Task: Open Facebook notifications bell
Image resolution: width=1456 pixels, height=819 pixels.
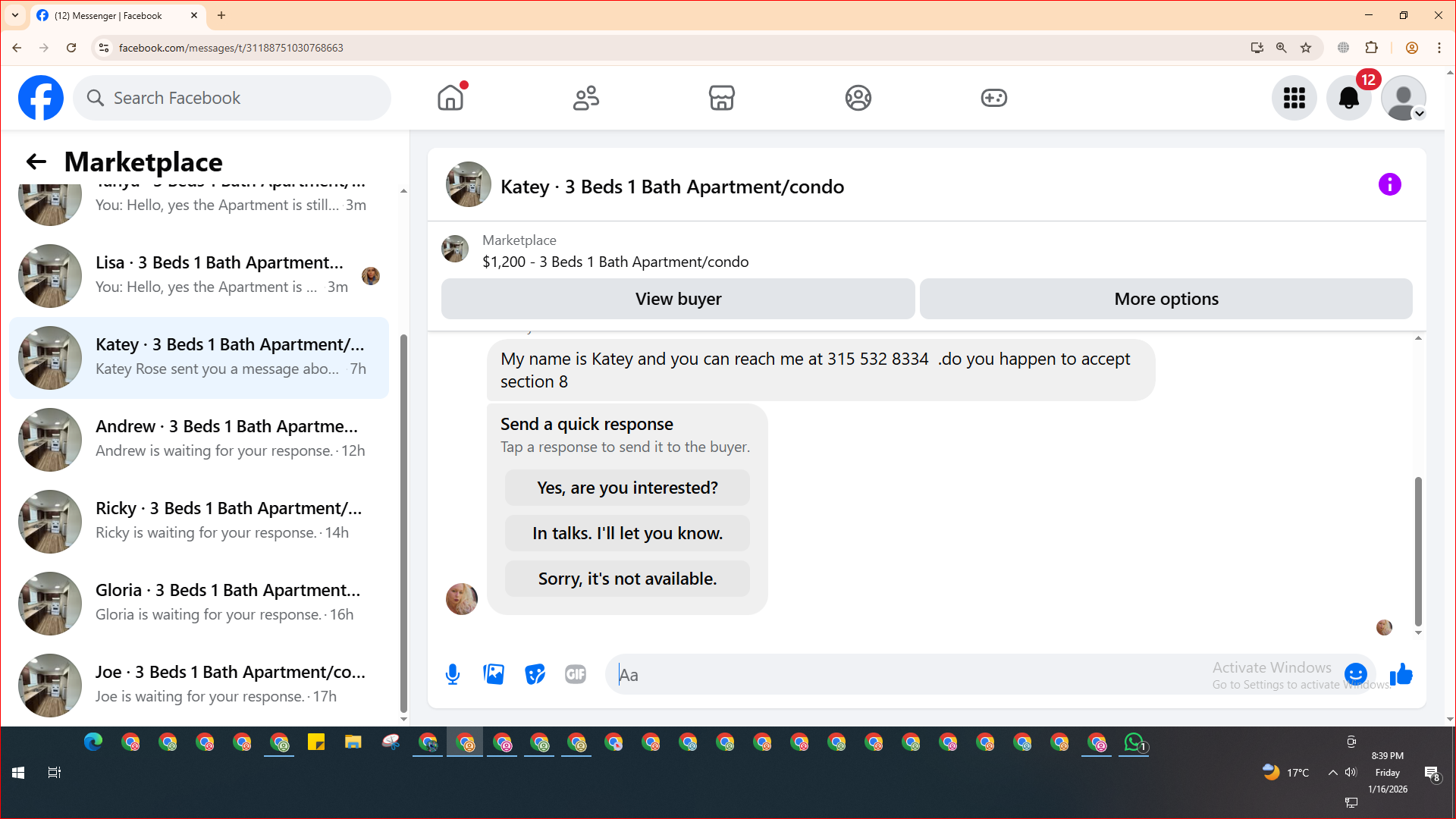Action: [1348, 98]
